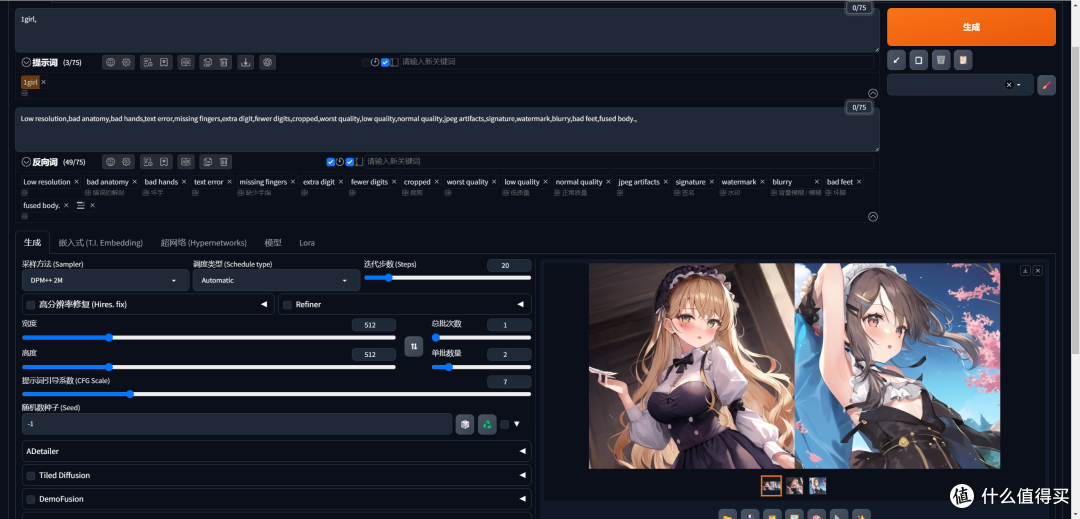
Task: Enable the Refiner checkbox
Action: 287,304
